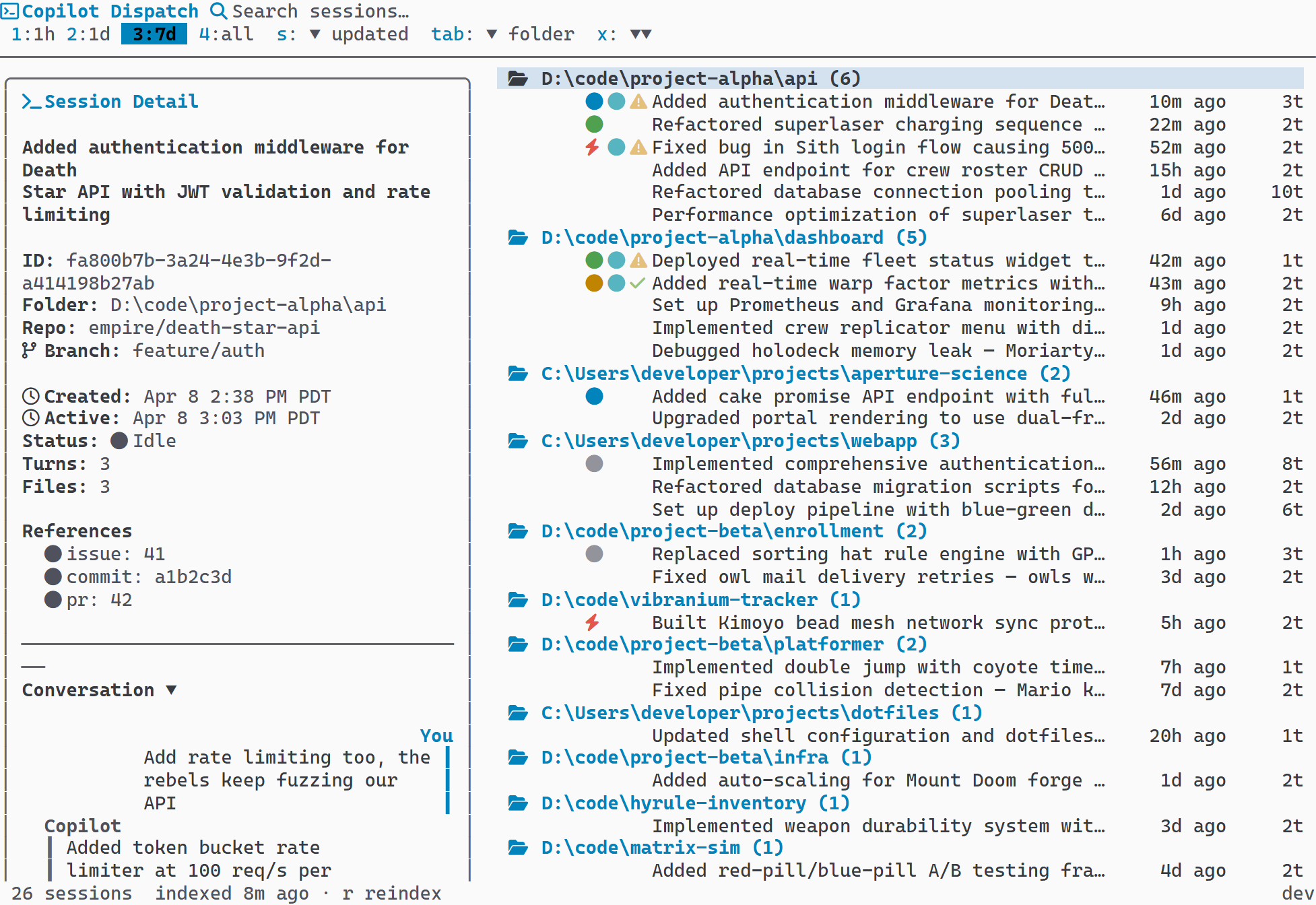Click the dotfiles folder icon
Screen dimensions: 1316x905
pos(518,712)
